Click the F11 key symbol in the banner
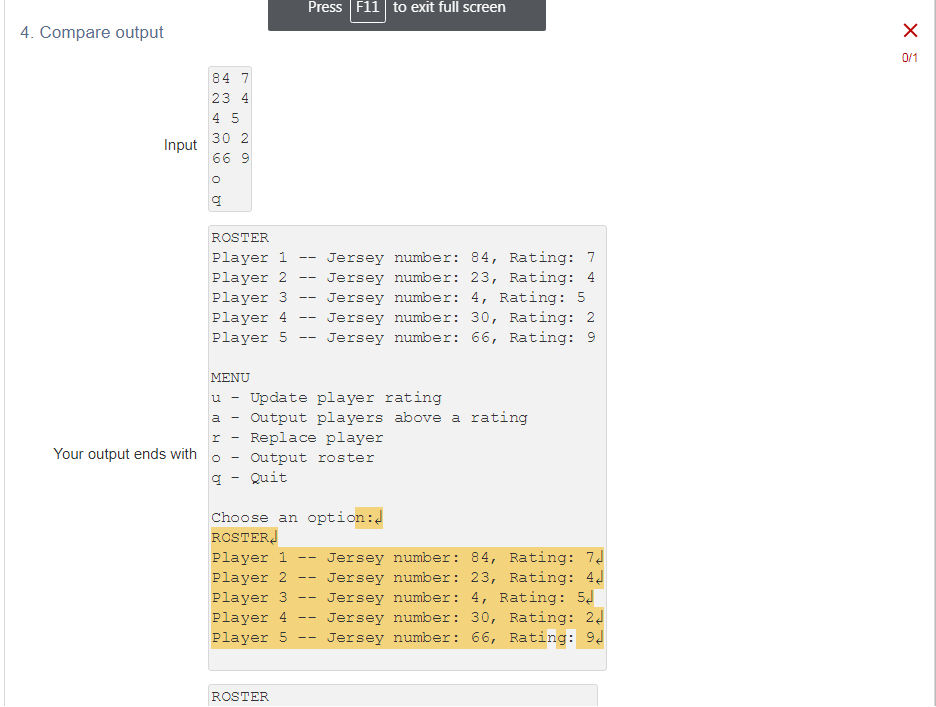Image resolution: width=936 pixels, height=707 pixels. 366,8
